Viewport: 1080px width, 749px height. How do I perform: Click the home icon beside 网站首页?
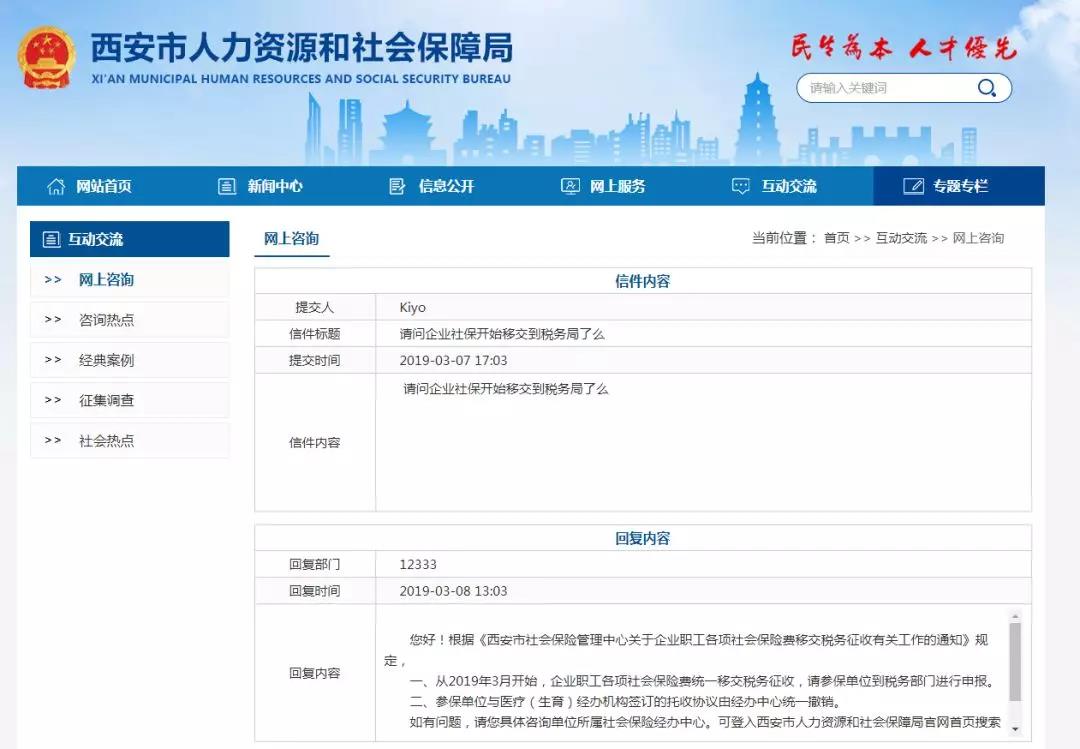tap(56, 186)
